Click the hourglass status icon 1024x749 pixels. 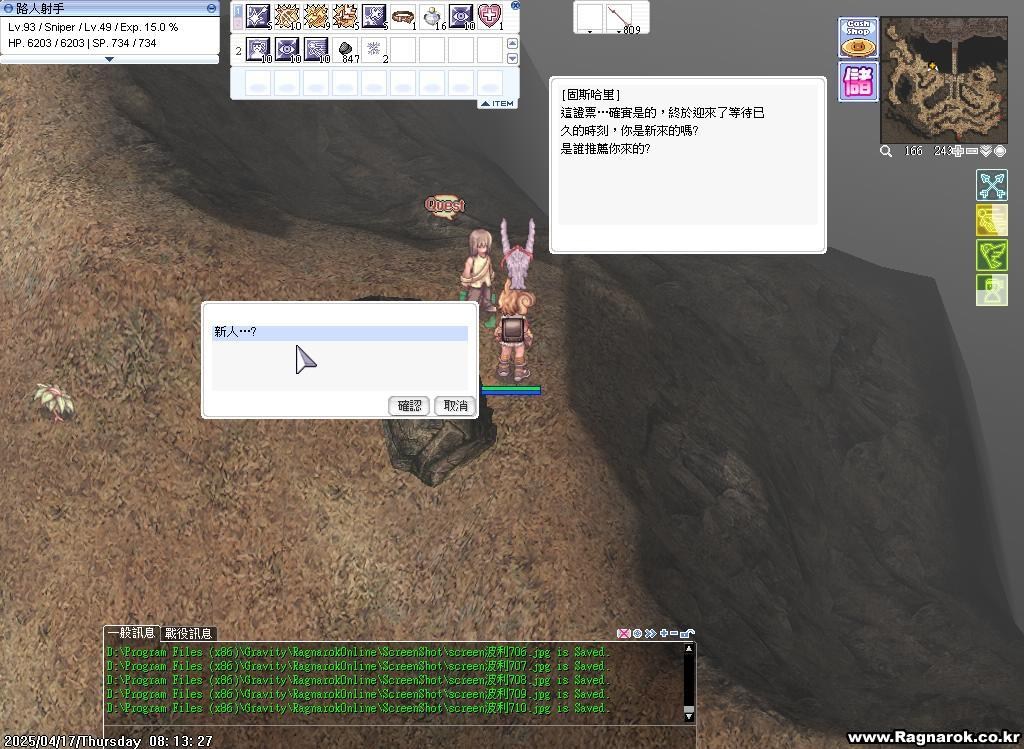pyautogui.click(x=991, y=290)
